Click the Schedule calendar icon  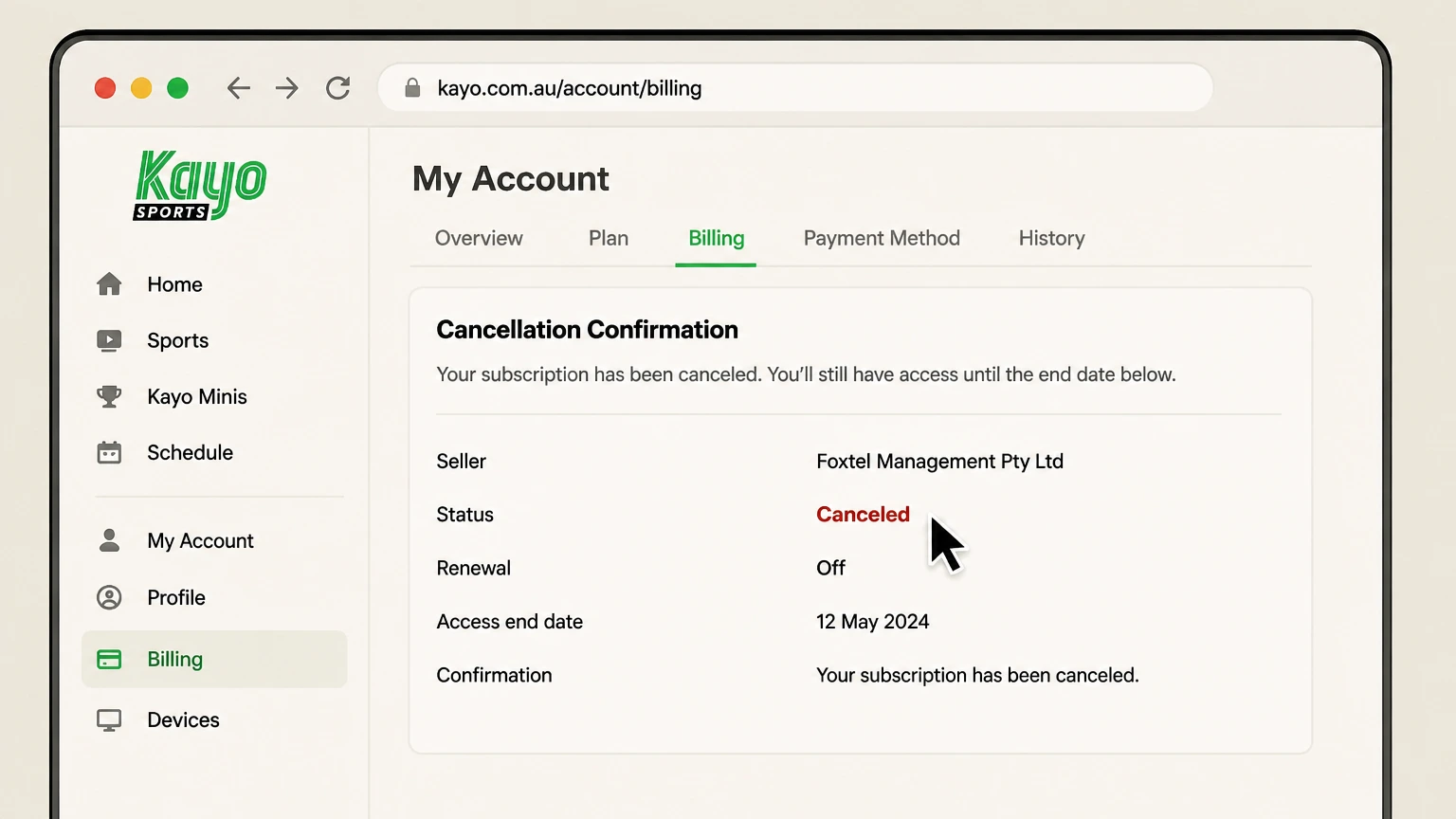coord(109,452)
